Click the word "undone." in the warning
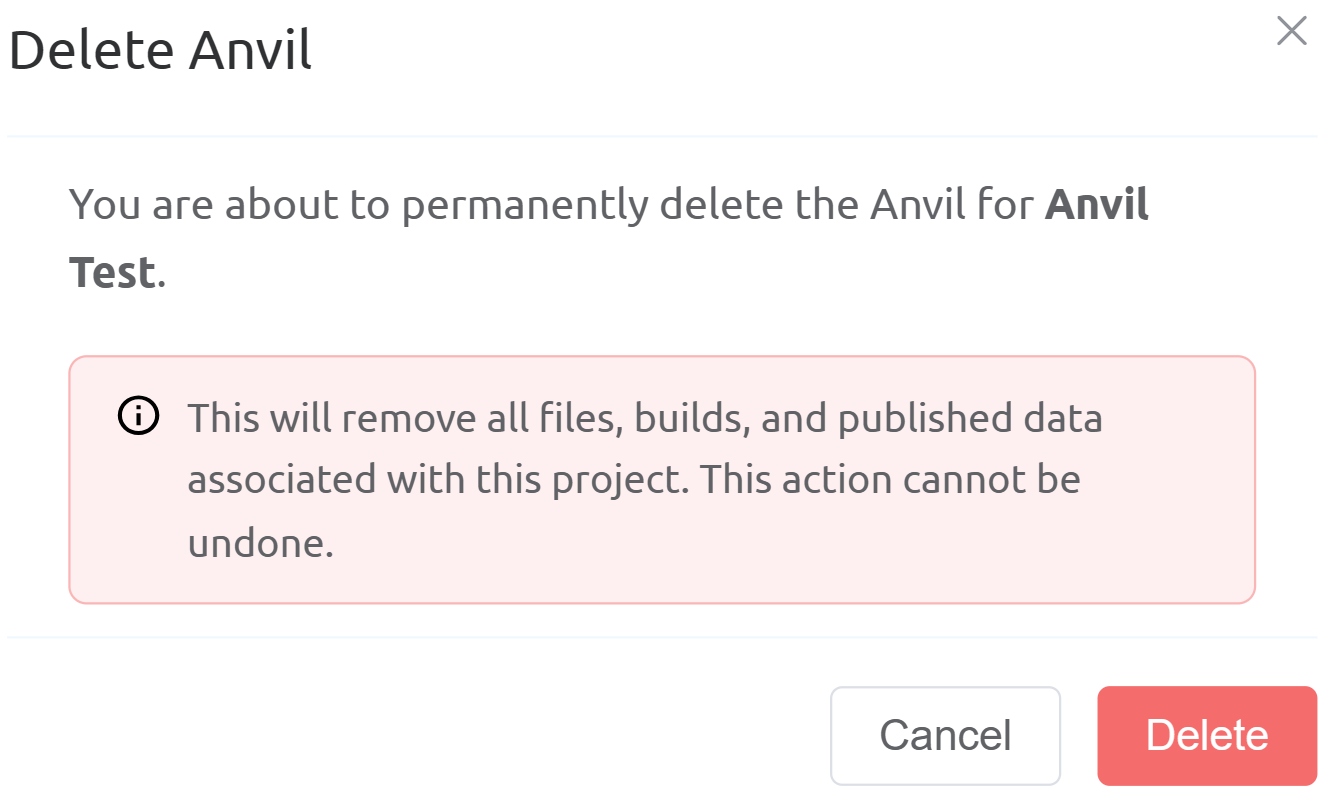The width and height of the screenshot is (1341, 805). pos(260,543)
